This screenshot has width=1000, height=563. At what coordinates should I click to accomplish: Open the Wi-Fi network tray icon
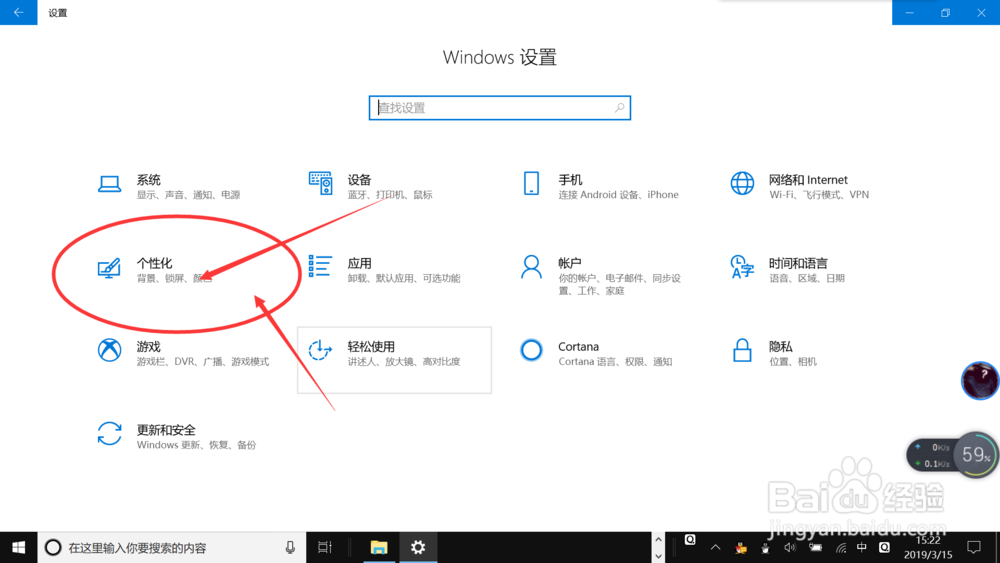[x=841, y=547]
